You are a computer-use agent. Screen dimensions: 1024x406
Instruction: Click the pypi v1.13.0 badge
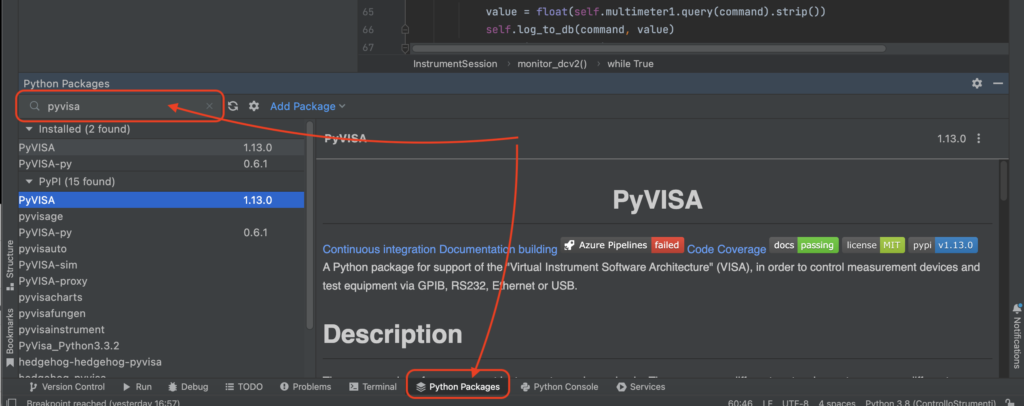(943, 245)
